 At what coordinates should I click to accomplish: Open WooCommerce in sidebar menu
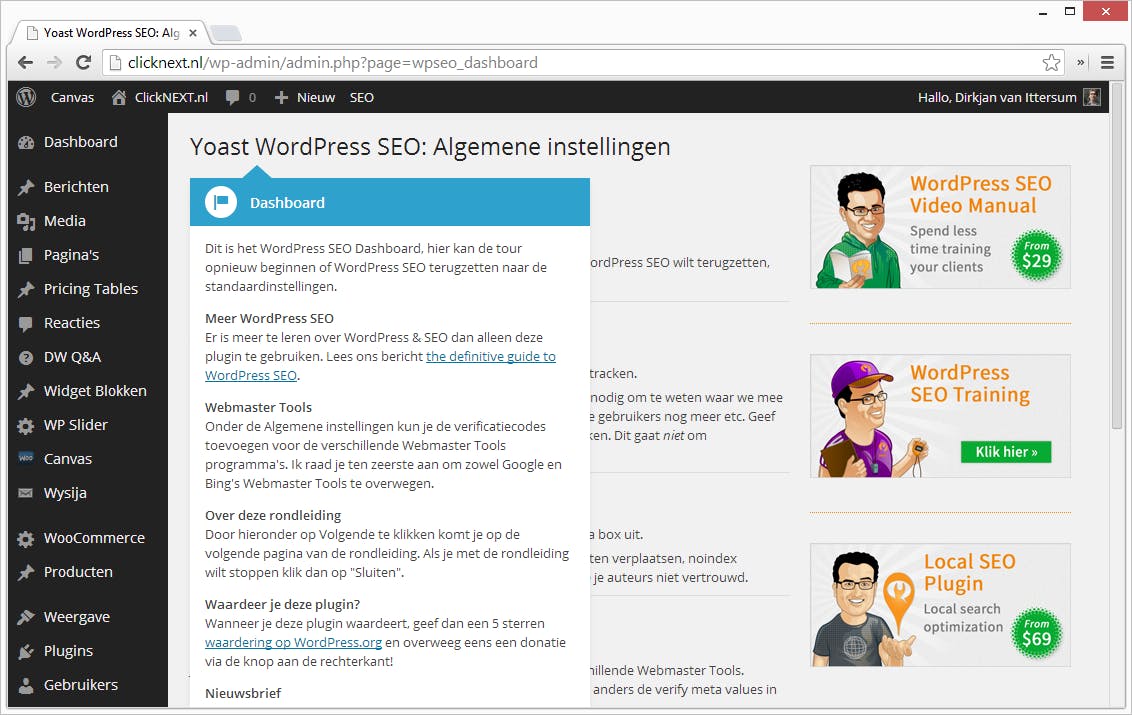click(x=94, y=539)
